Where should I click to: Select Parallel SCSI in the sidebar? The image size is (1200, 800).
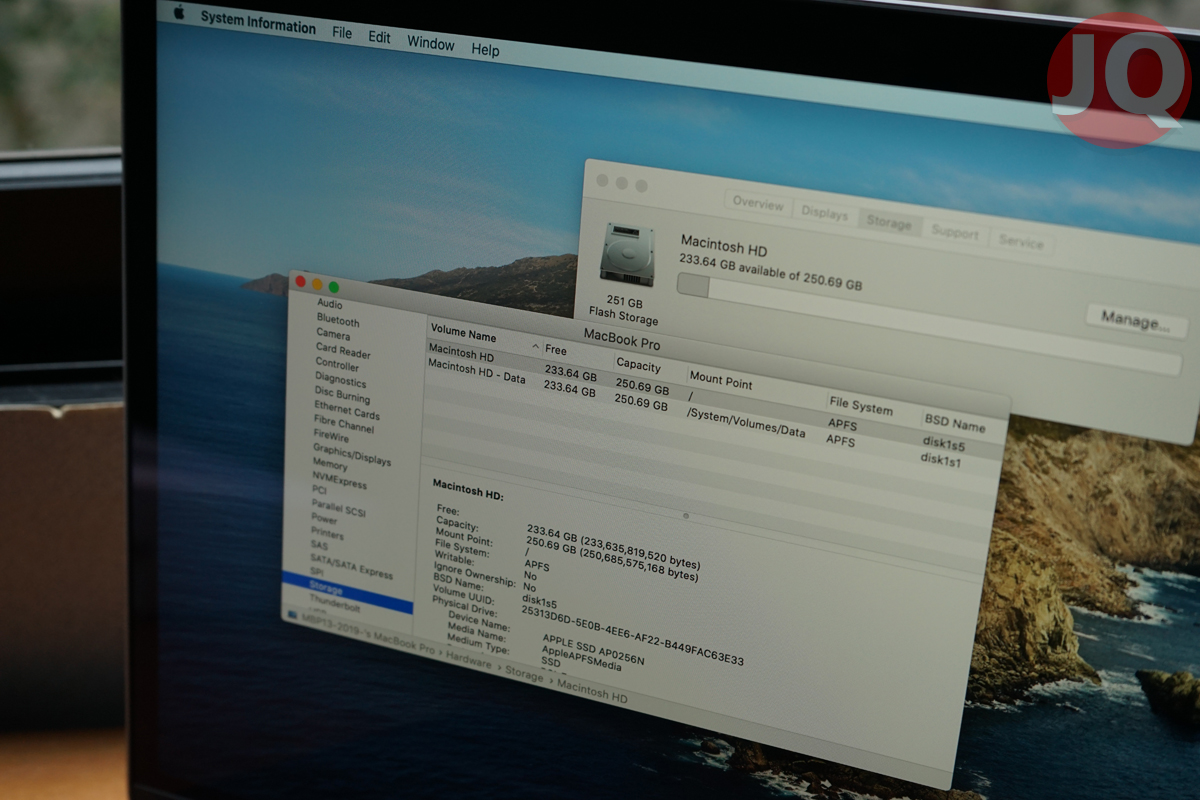pos(338,510)
